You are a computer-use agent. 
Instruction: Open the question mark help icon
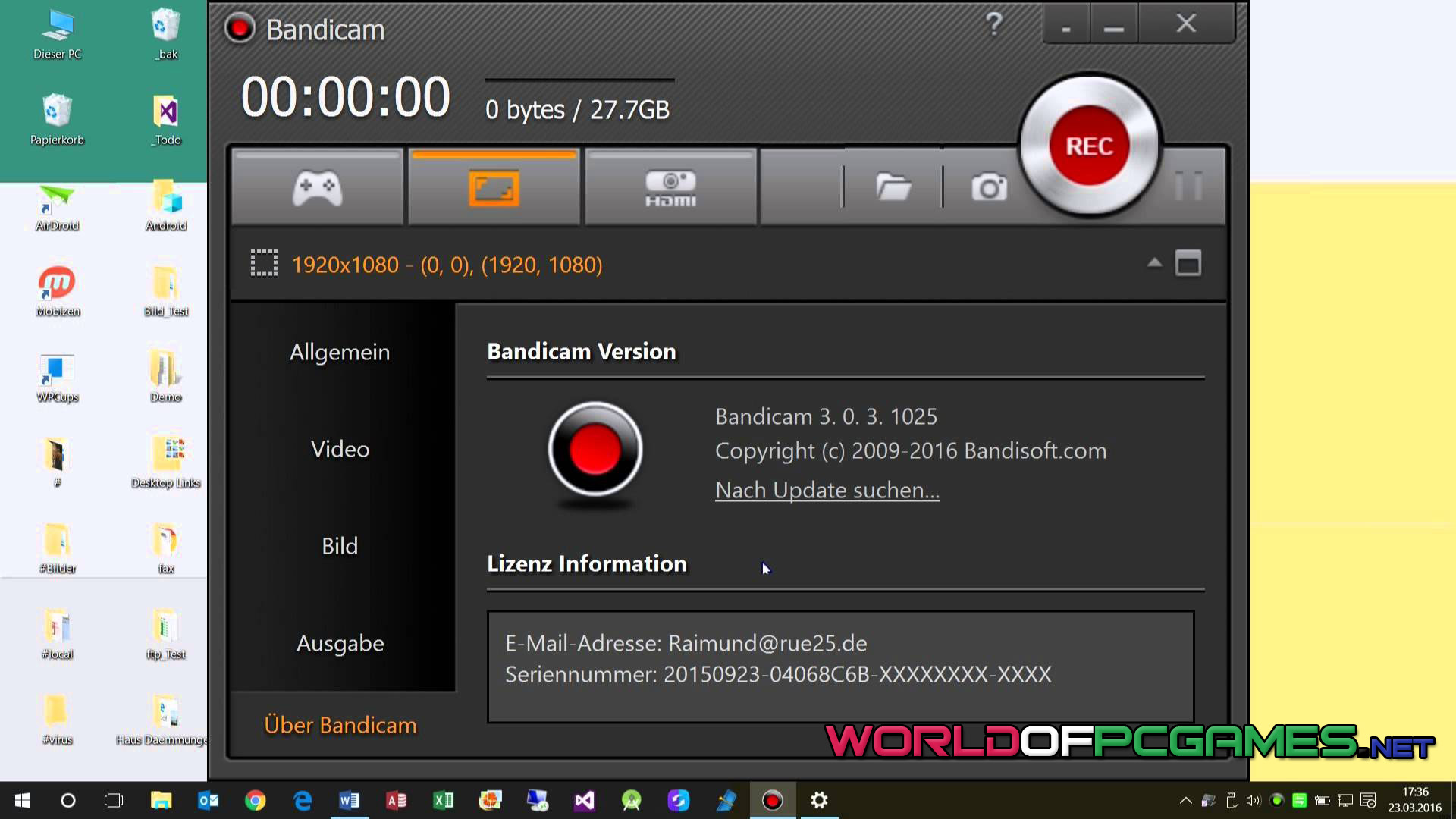(993, 24)
